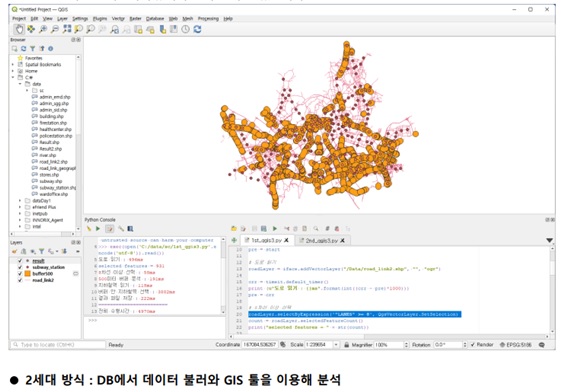The width and height of the screenshot is (567, 392).
Task: Run the script in the editor
Action: tap(274, 229)
